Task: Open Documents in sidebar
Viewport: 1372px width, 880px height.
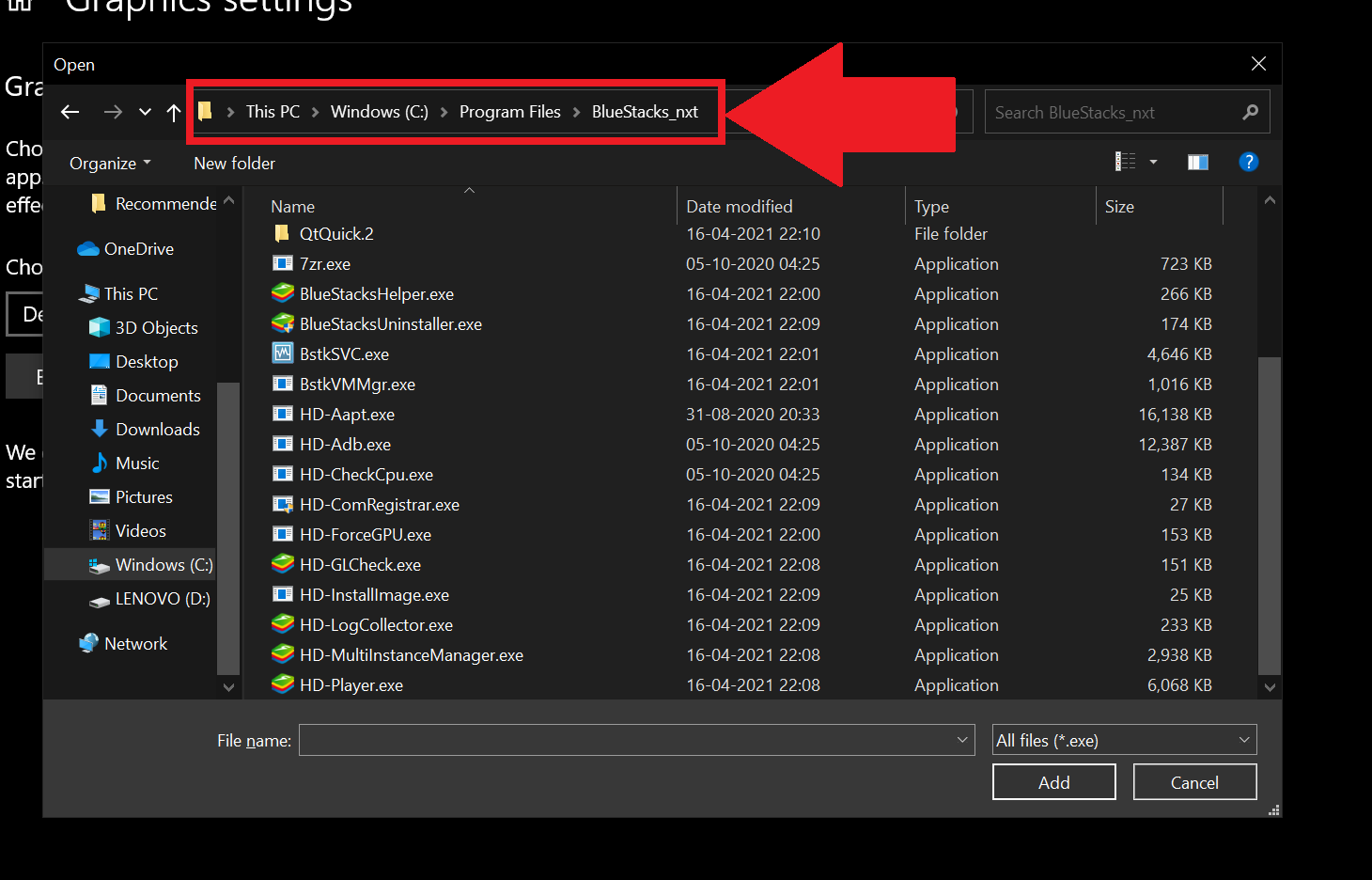Action: click(145, 395)
